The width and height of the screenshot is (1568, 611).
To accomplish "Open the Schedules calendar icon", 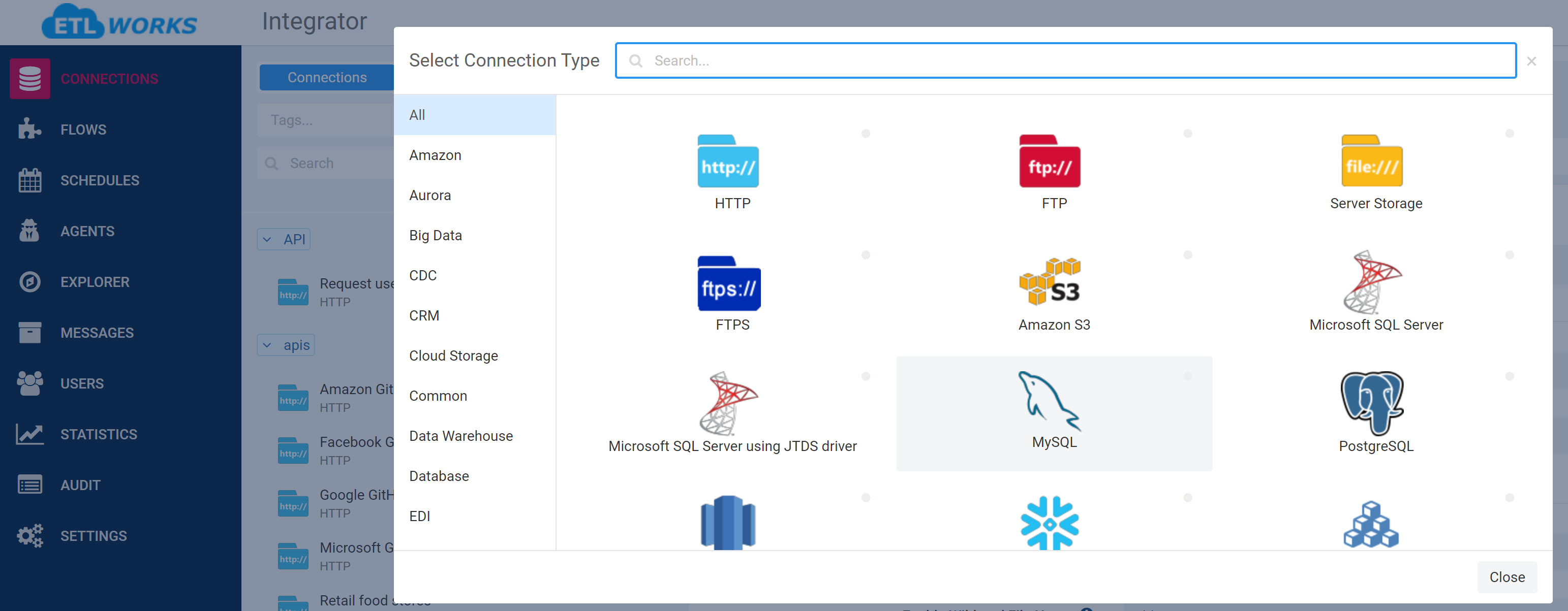I will (x=29, y=181).
